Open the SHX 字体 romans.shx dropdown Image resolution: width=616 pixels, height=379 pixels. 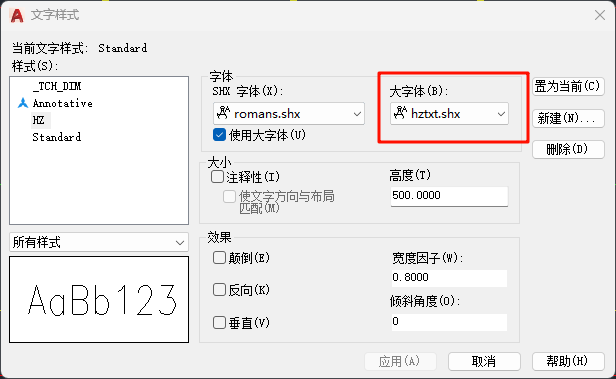point(289,114)
